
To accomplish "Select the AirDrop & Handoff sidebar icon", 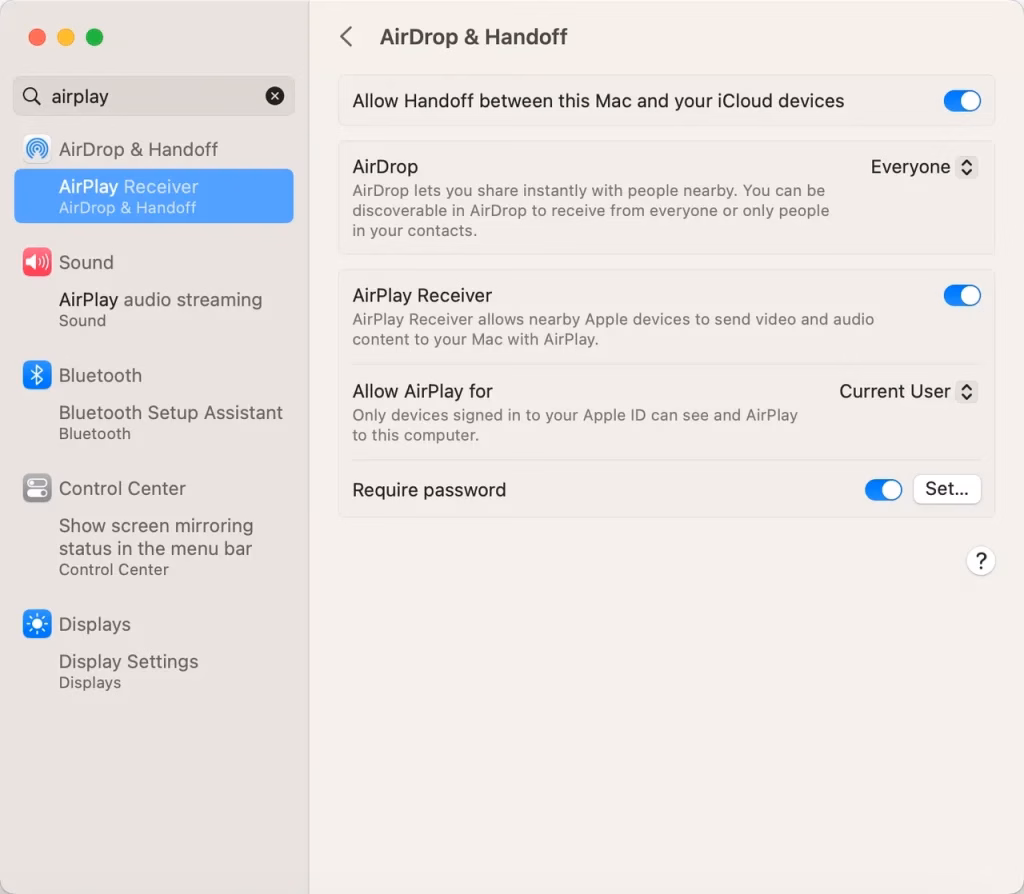I will pyautogui.click(x=34, y=149).
